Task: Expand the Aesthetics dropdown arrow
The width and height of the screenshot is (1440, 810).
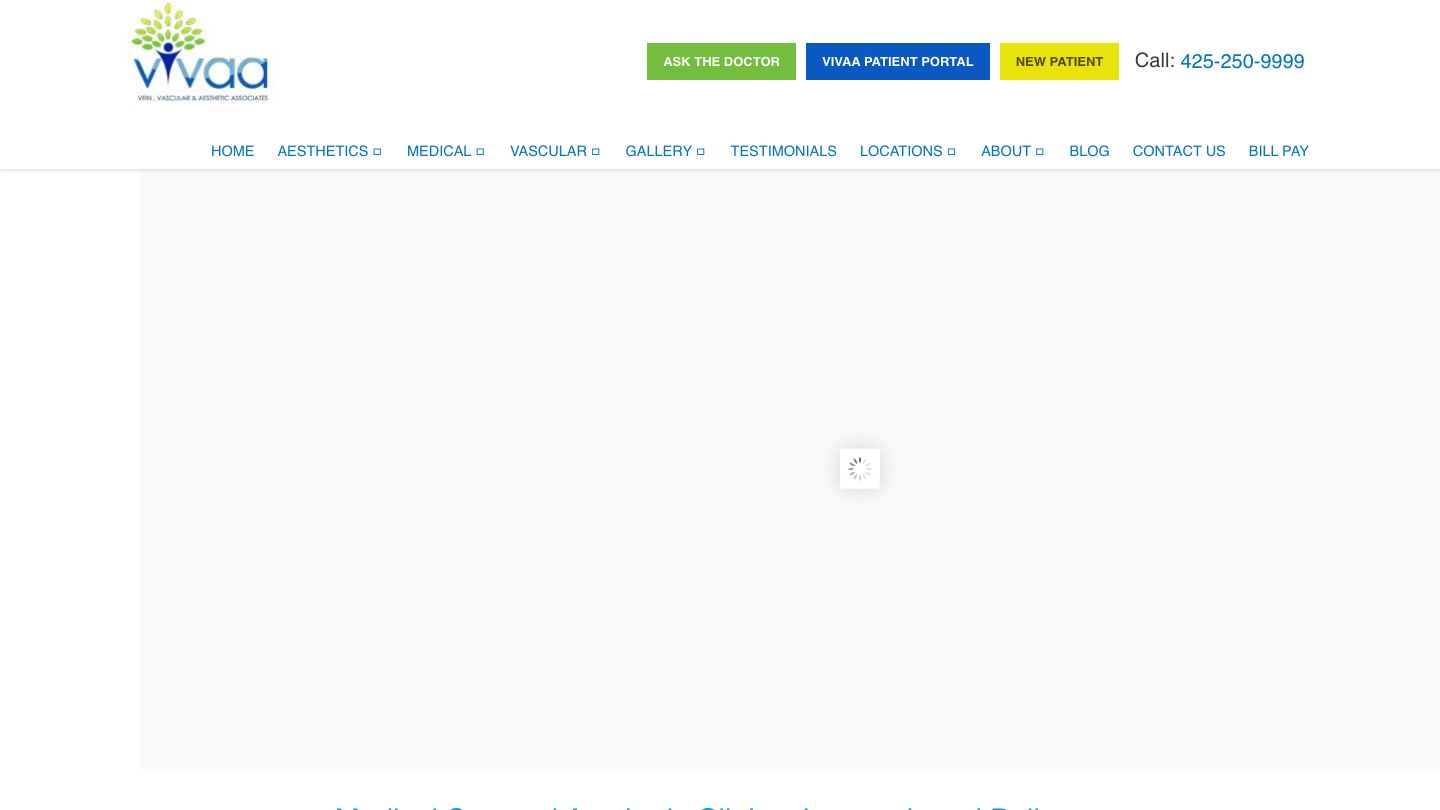Action: click(377, 152)
